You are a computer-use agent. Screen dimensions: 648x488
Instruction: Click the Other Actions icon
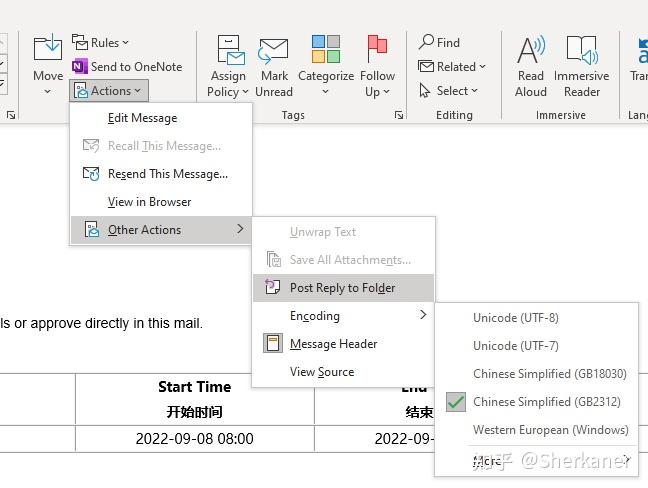(91, 229)
